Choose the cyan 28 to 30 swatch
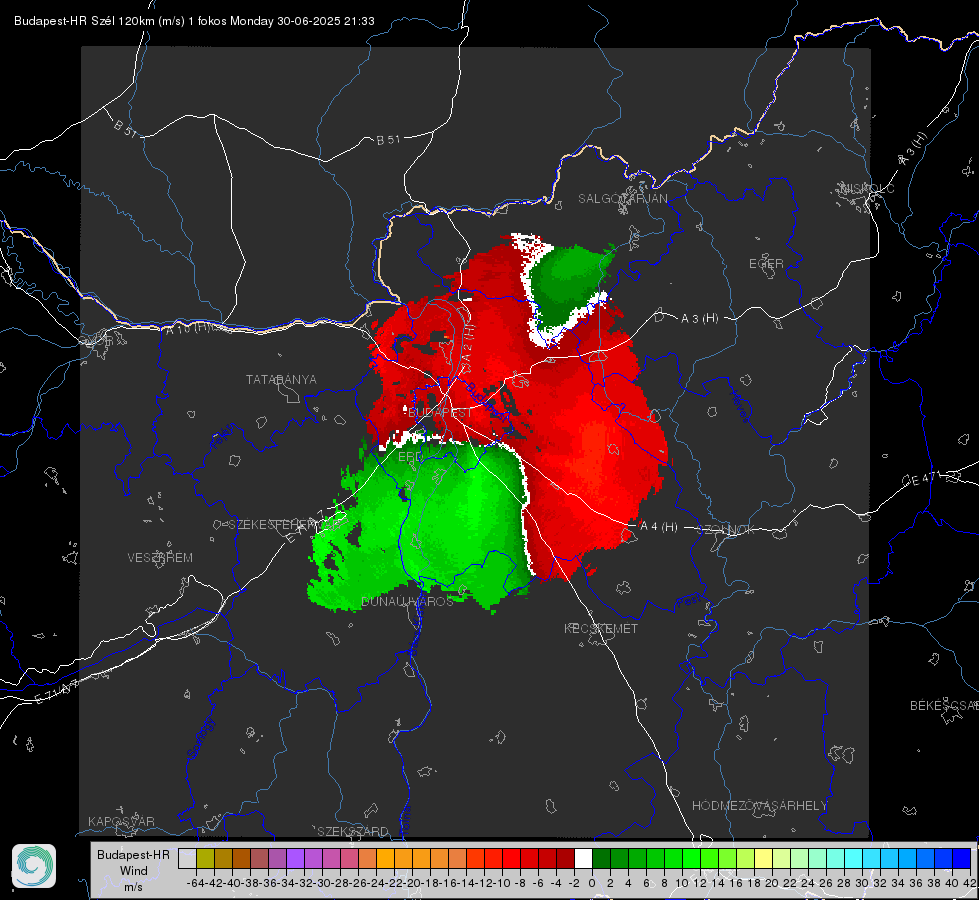 click(853, 858)
